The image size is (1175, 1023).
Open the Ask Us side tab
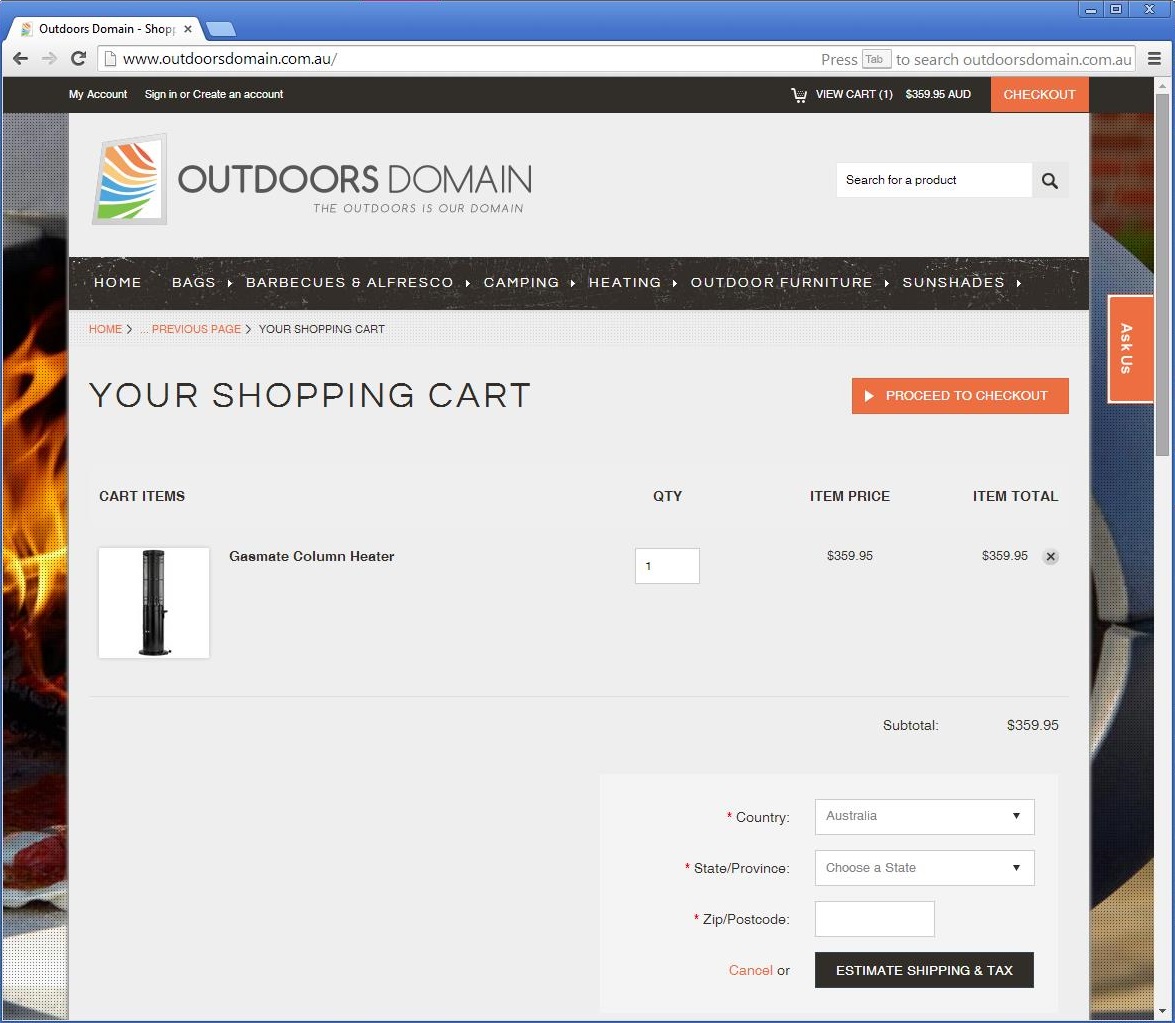click(x=1130, y=348)
